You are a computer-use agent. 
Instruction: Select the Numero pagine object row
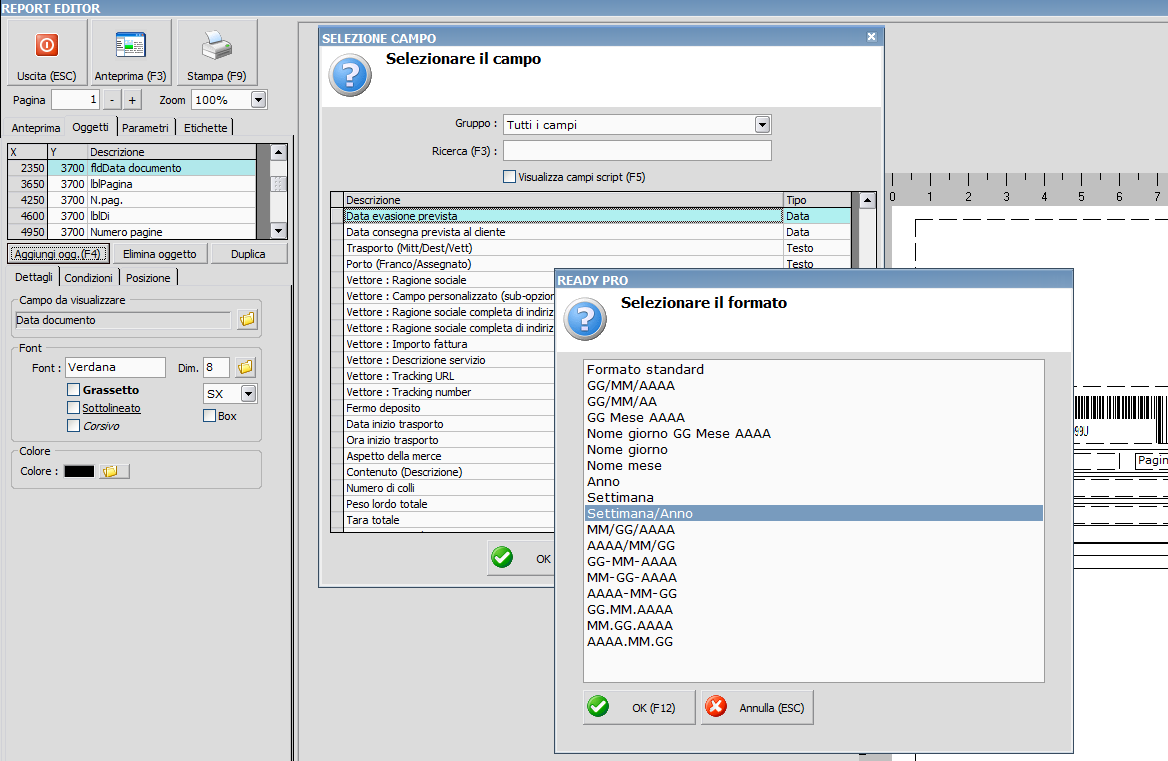click(x=132, y=232)
